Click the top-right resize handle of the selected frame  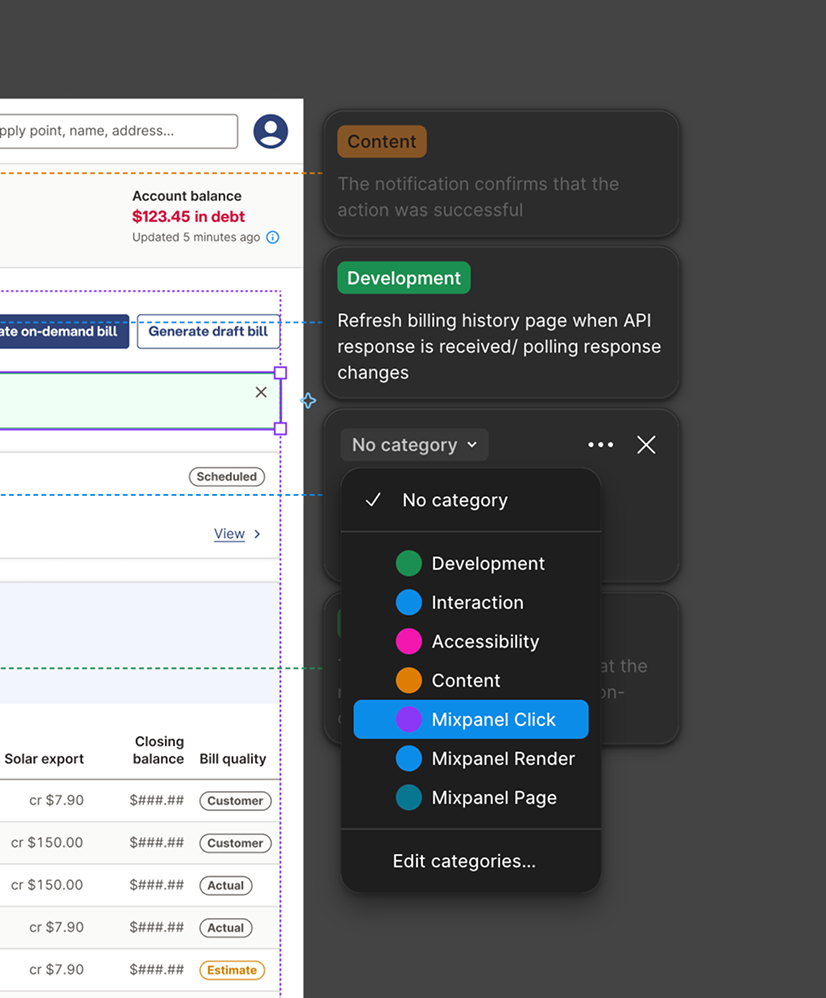point(280,373)
